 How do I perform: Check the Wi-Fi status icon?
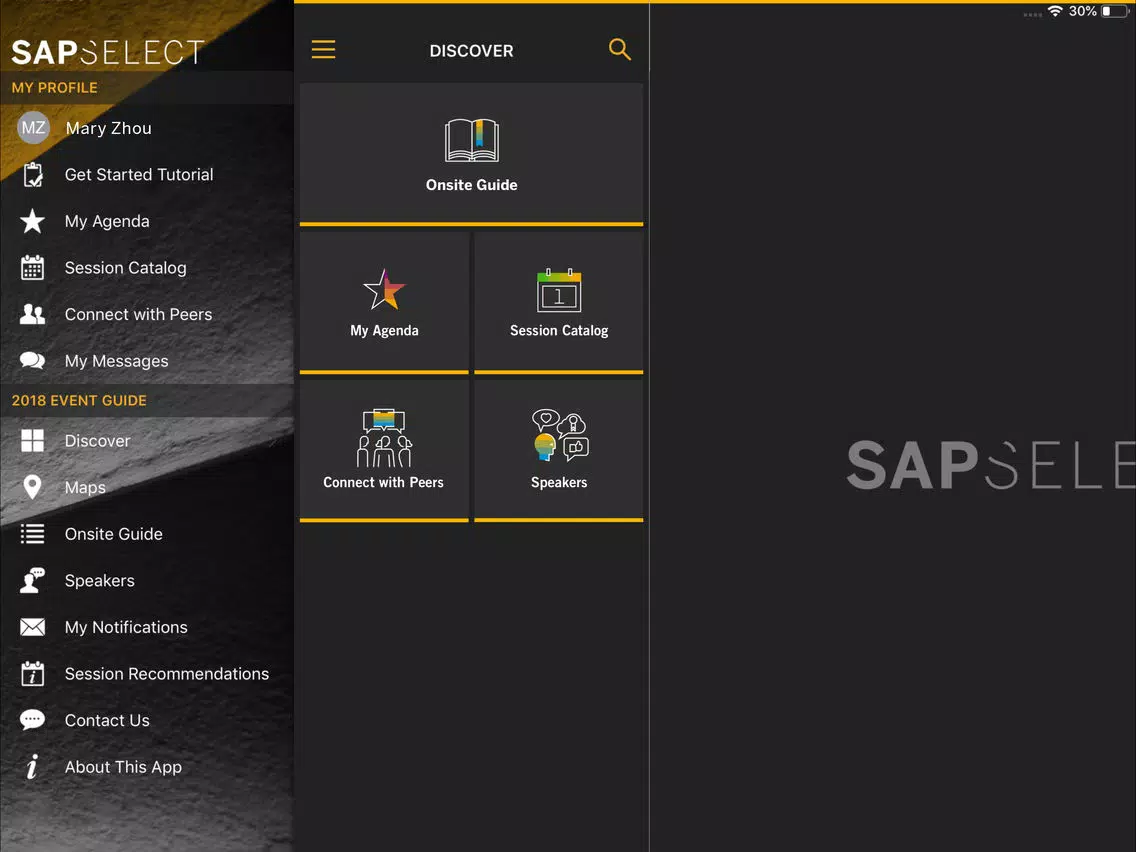tap(1055, 11)
